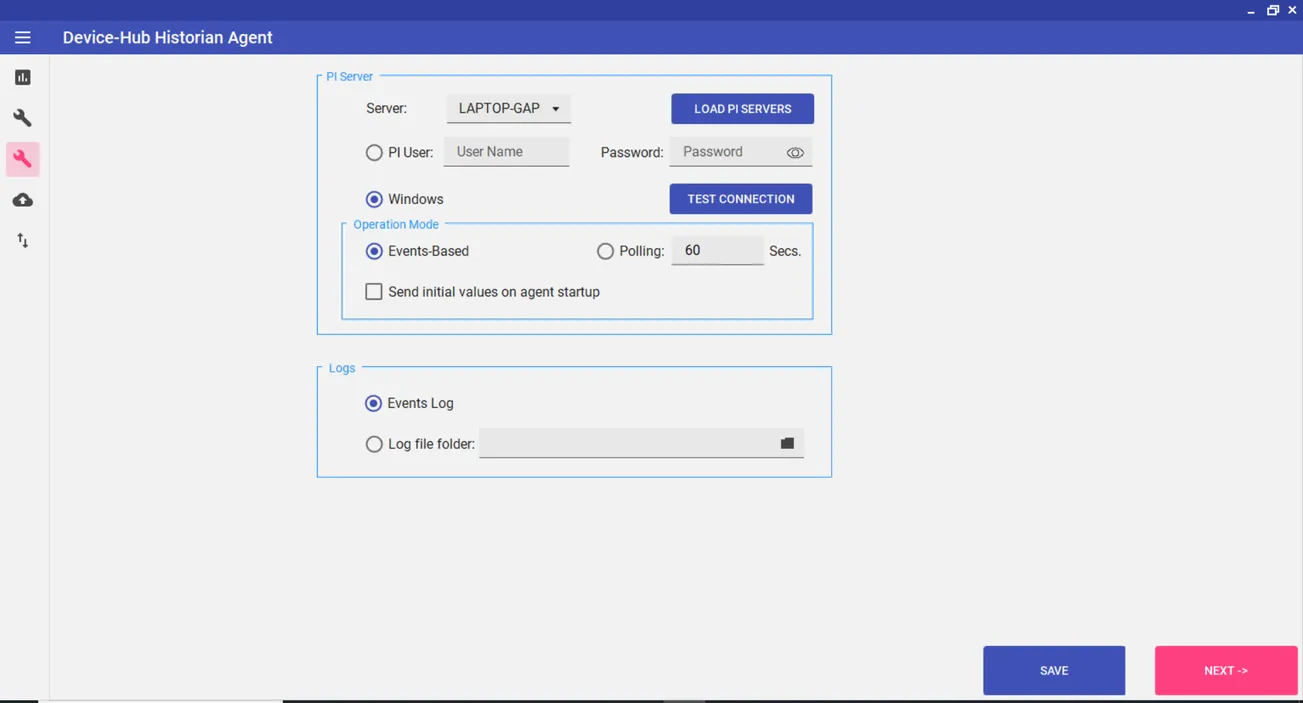This screenshot has width=1303, height=703.
Task: Open the up-down arrows transfer sidebar icon
Action: point(23,241)
